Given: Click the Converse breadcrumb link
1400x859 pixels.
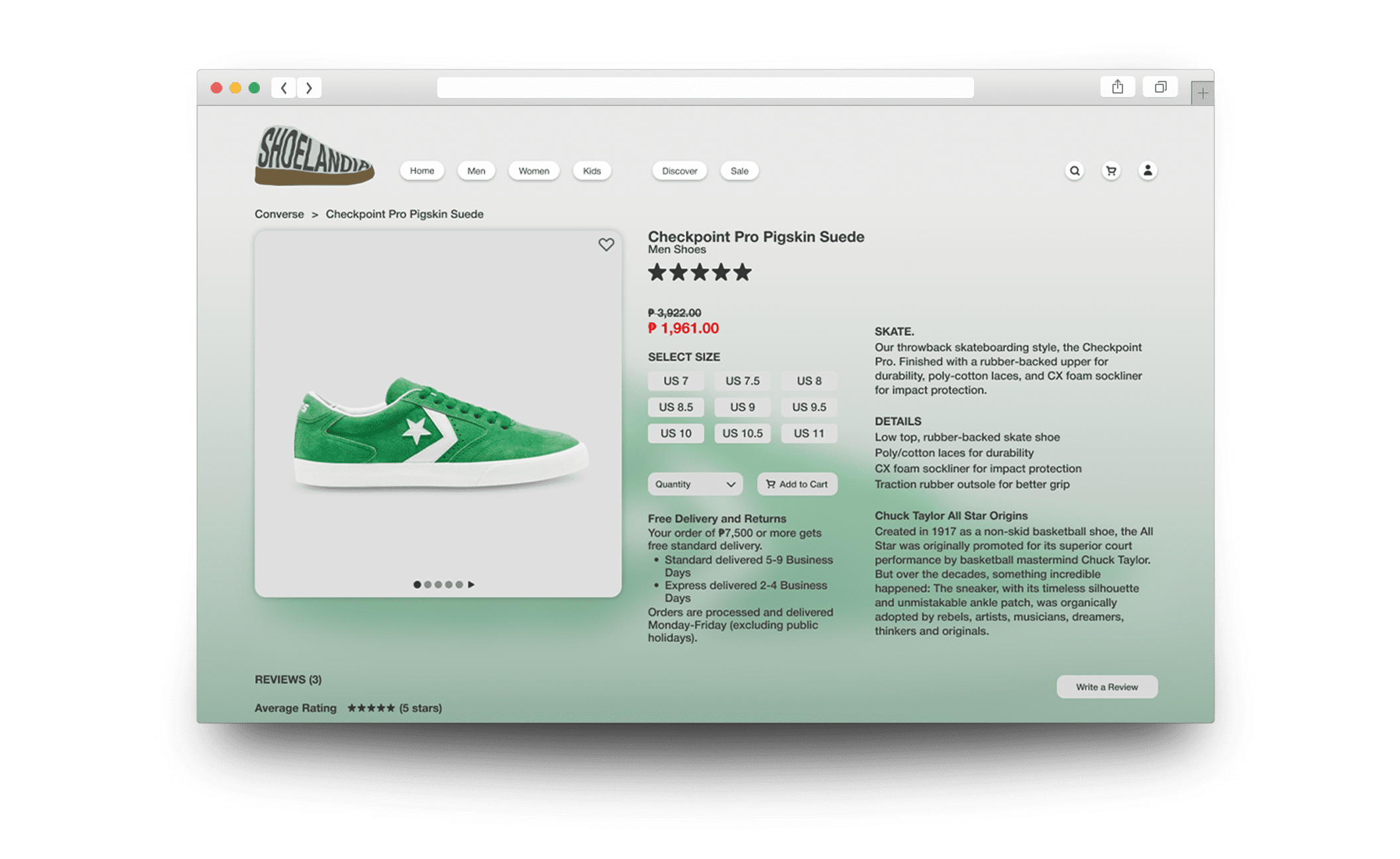Looking at the screenshot, I should [279, 214].
